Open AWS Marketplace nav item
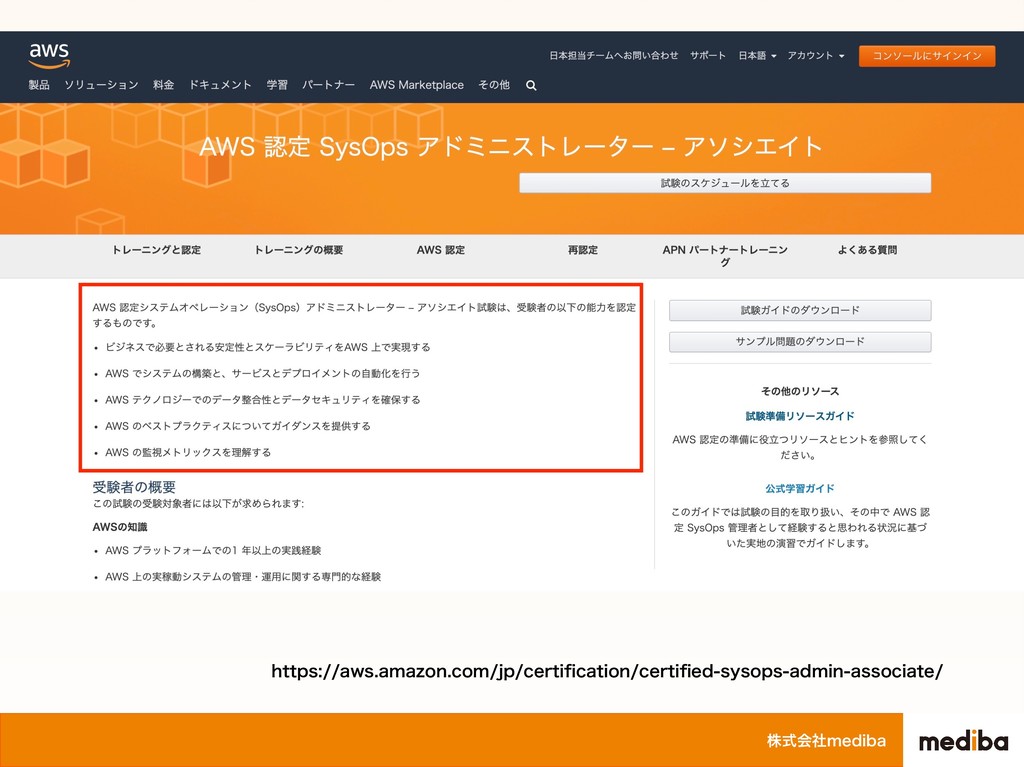The image size is (1024, 767). [417, 85]
